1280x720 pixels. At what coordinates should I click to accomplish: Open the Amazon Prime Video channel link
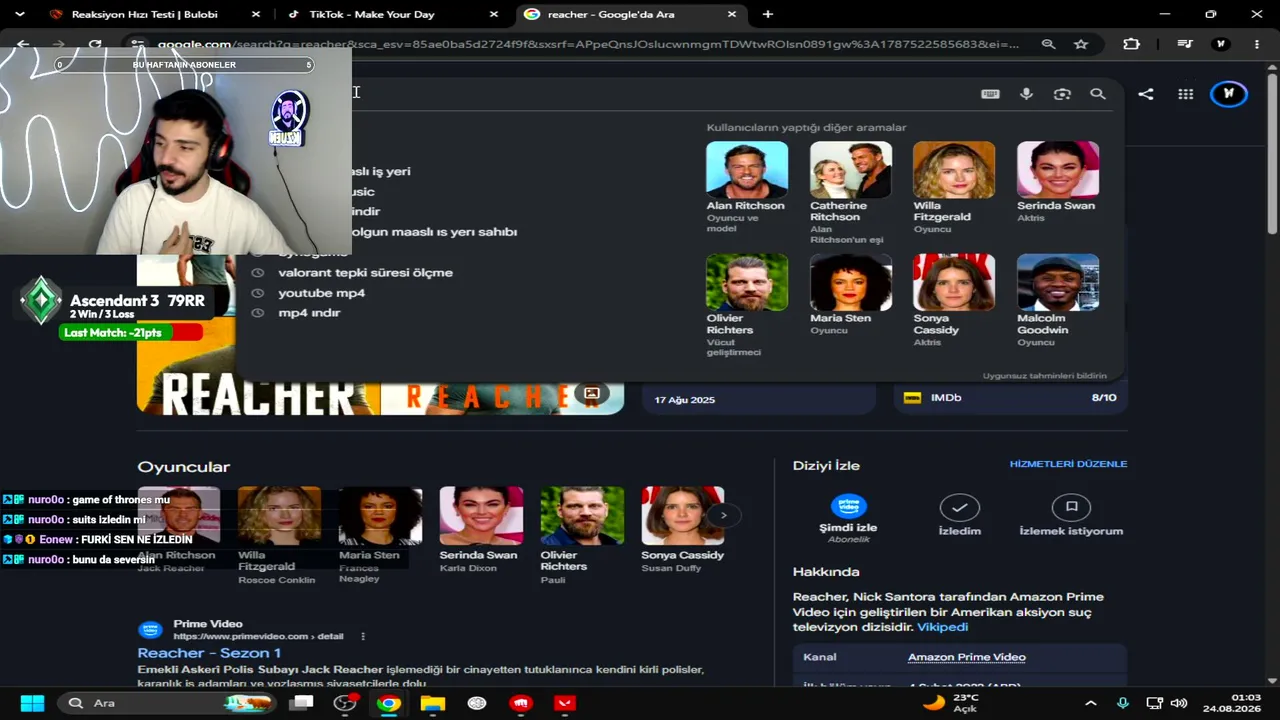click(966, 657)
